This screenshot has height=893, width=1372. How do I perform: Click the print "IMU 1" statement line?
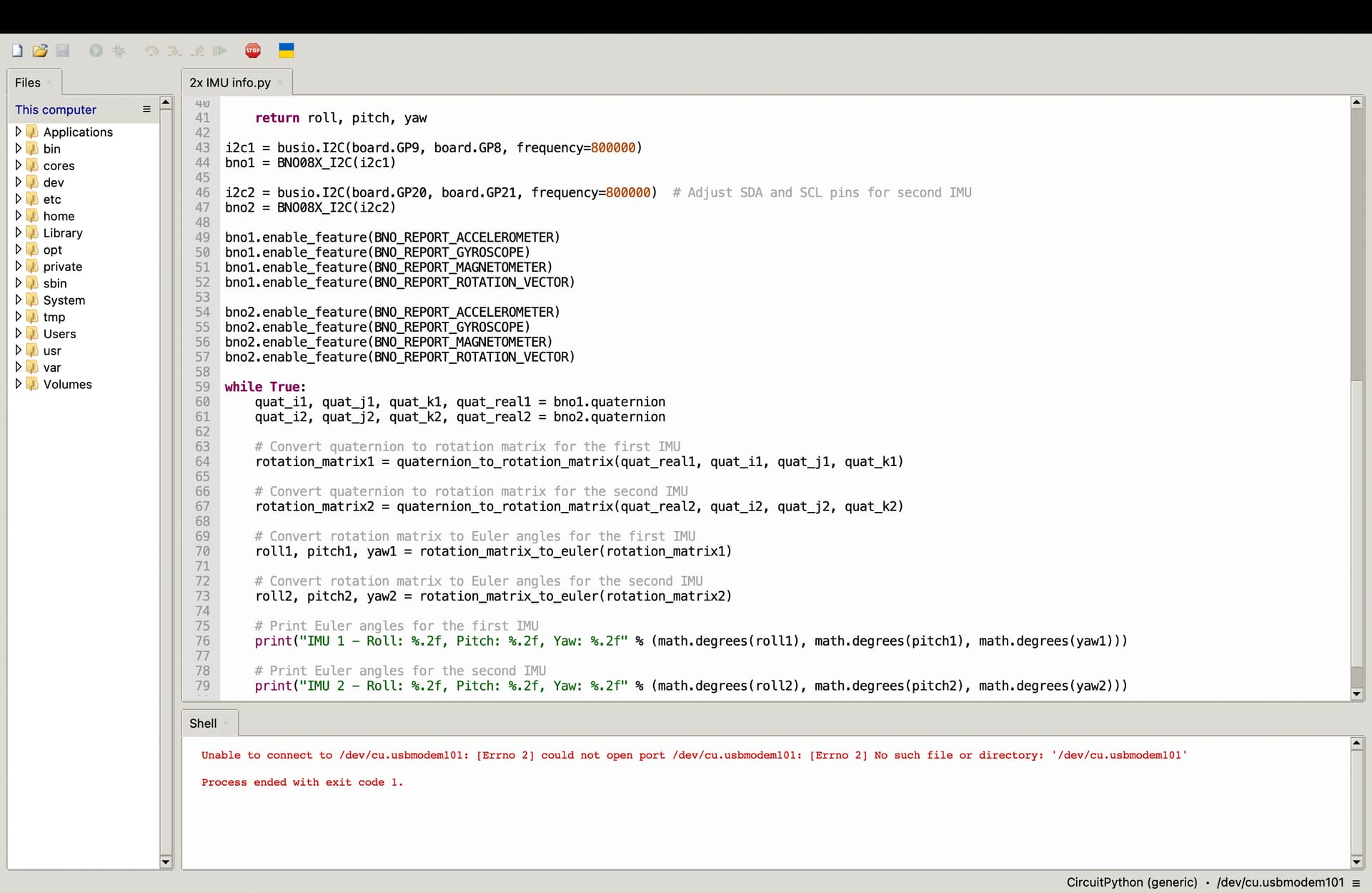(691, 641)
